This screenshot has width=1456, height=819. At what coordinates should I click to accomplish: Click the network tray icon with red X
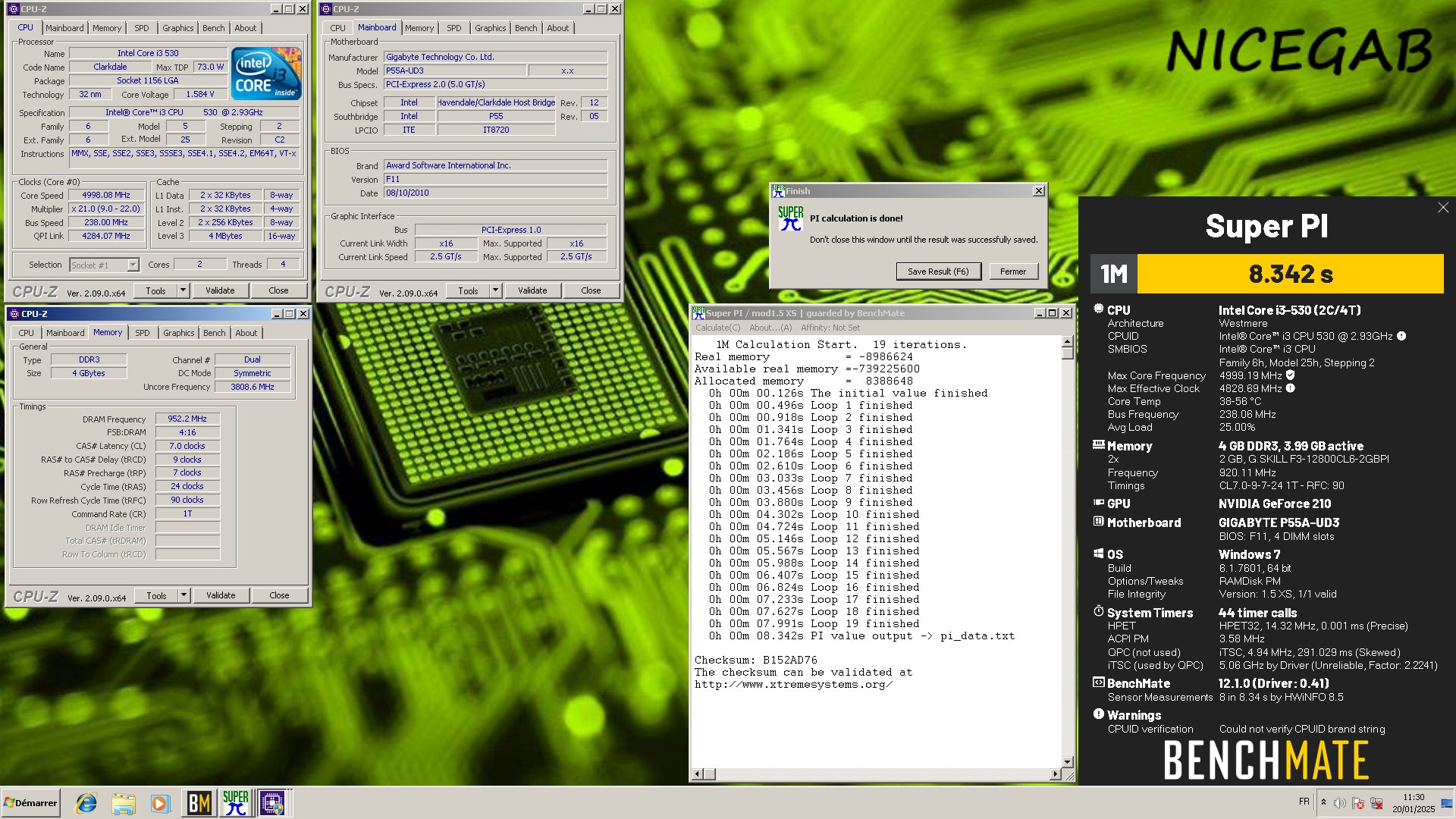[1376, 803]
